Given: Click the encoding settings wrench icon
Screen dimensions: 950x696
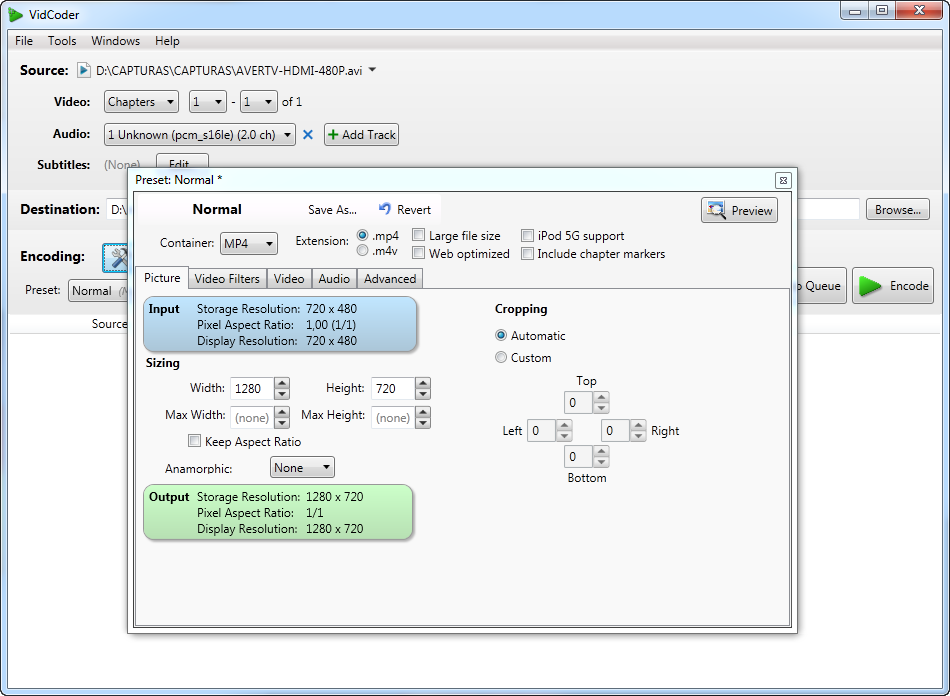Looking at the screenshot, I should coord(117,258).
